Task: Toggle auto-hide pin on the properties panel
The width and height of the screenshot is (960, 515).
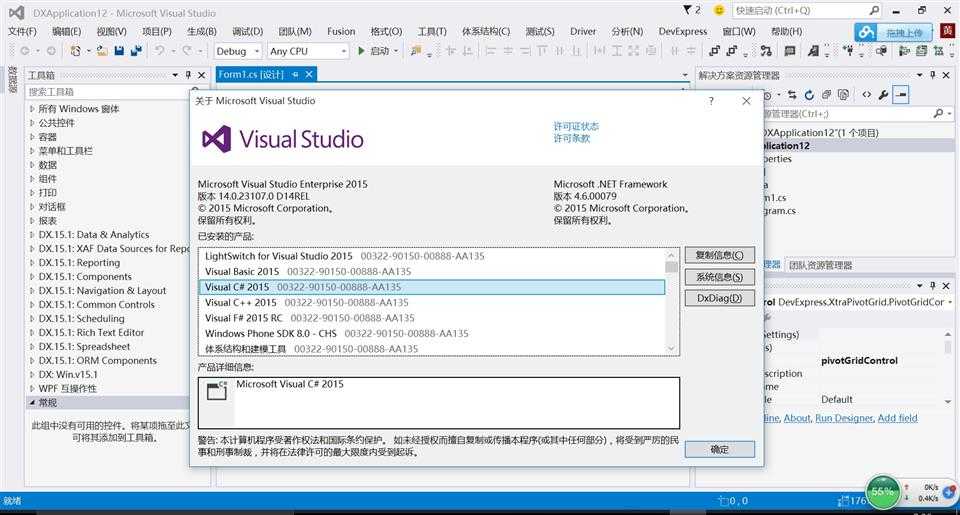Action: pyautogui.click(x=932, y=285)
